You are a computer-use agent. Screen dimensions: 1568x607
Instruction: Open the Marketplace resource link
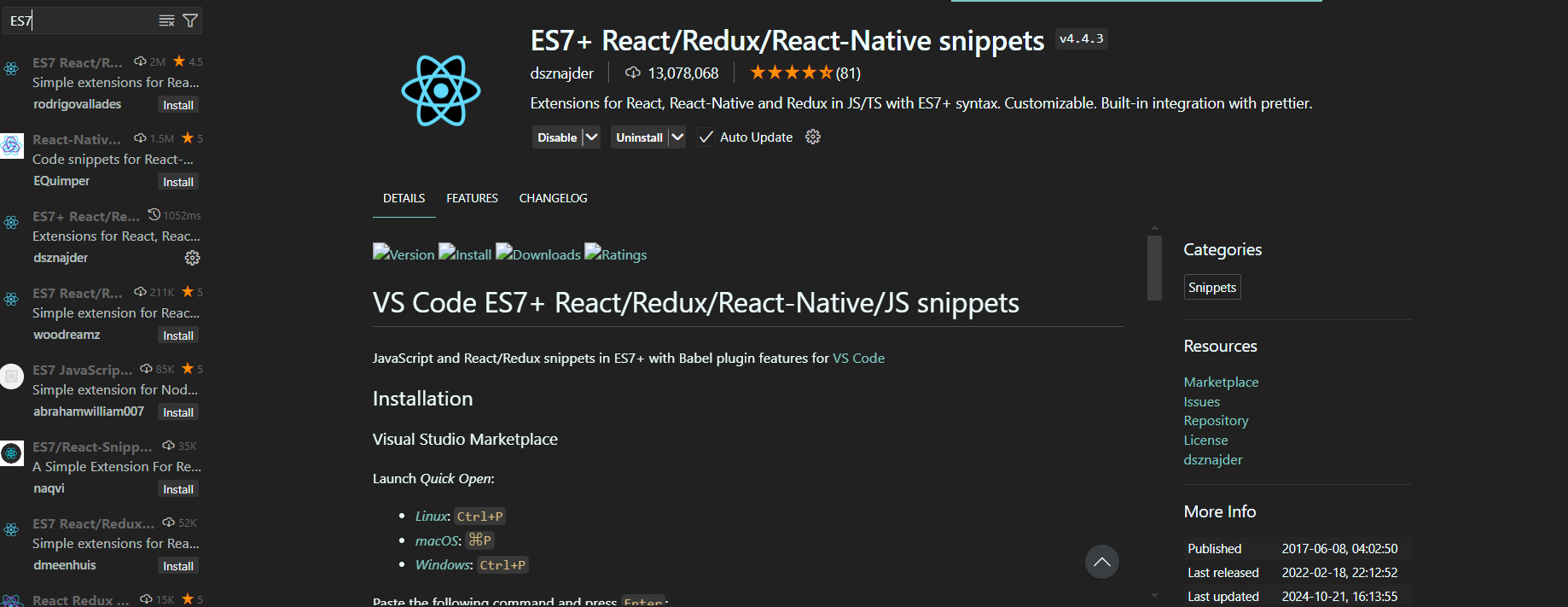pyautogui.click(x=1221, y=382)
